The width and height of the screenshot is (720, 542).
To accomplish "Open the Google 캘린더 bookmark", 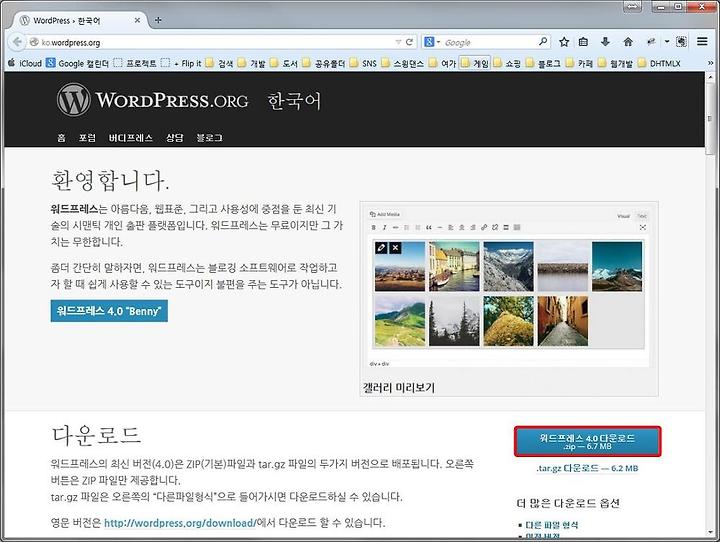I will 78,63.
